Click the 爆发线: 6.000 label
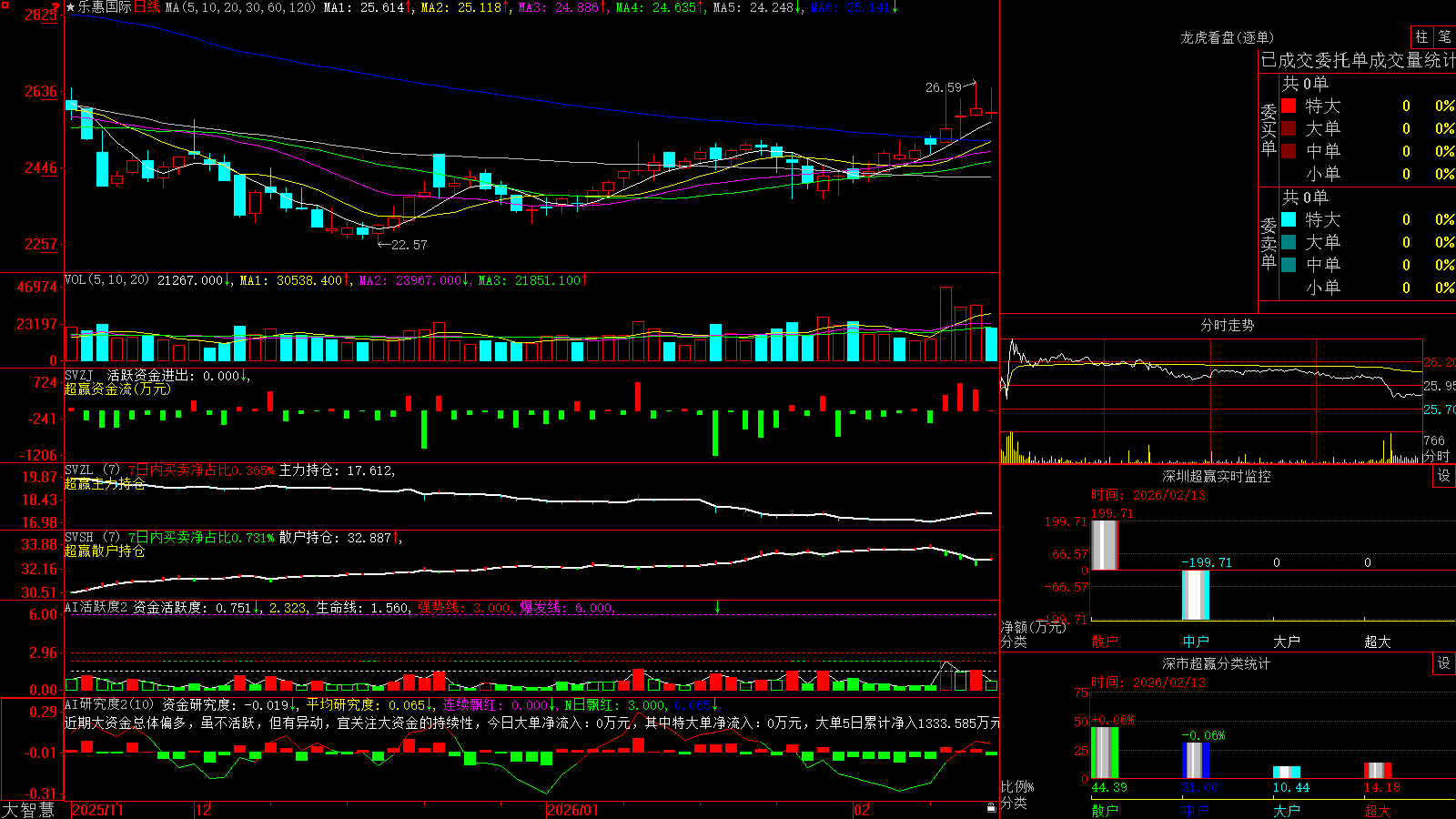The height and width of the screenshot is (819, 1456). click(x=566, y=608)
